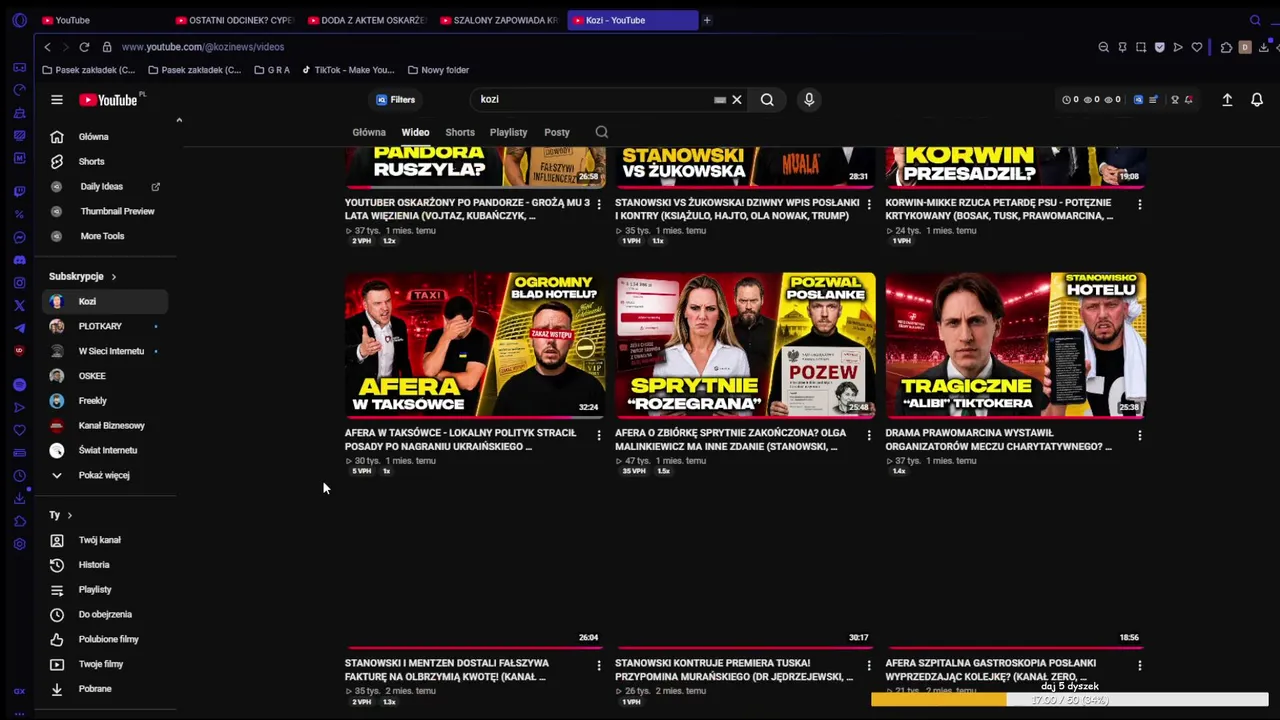Viewport: 1280px width, 720px height.
Task: Open the Kozi subscription
Action: pyautogui.click(x=105, y=301)
